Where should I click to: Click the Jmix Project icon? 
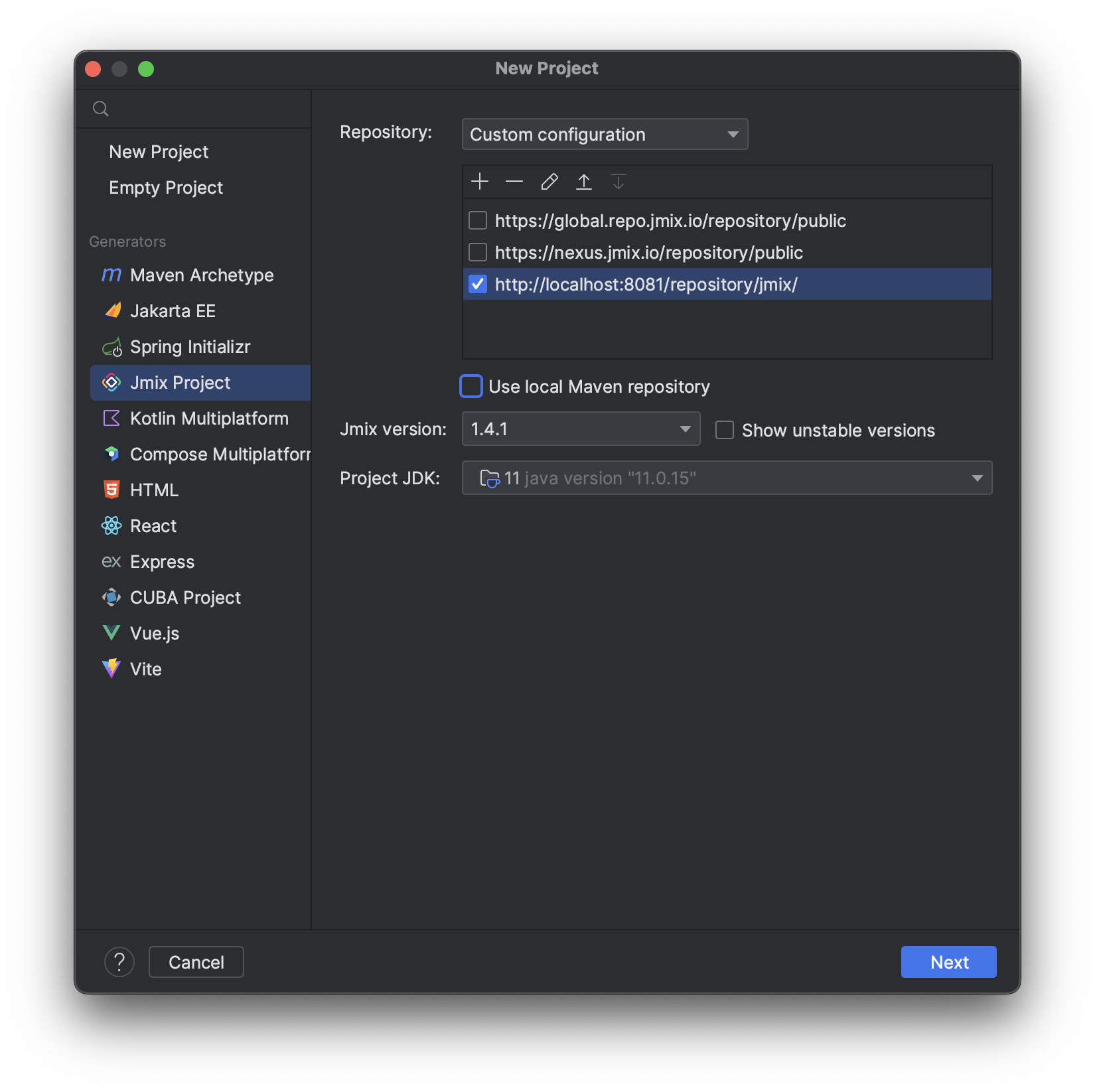(x=111, y=382)
